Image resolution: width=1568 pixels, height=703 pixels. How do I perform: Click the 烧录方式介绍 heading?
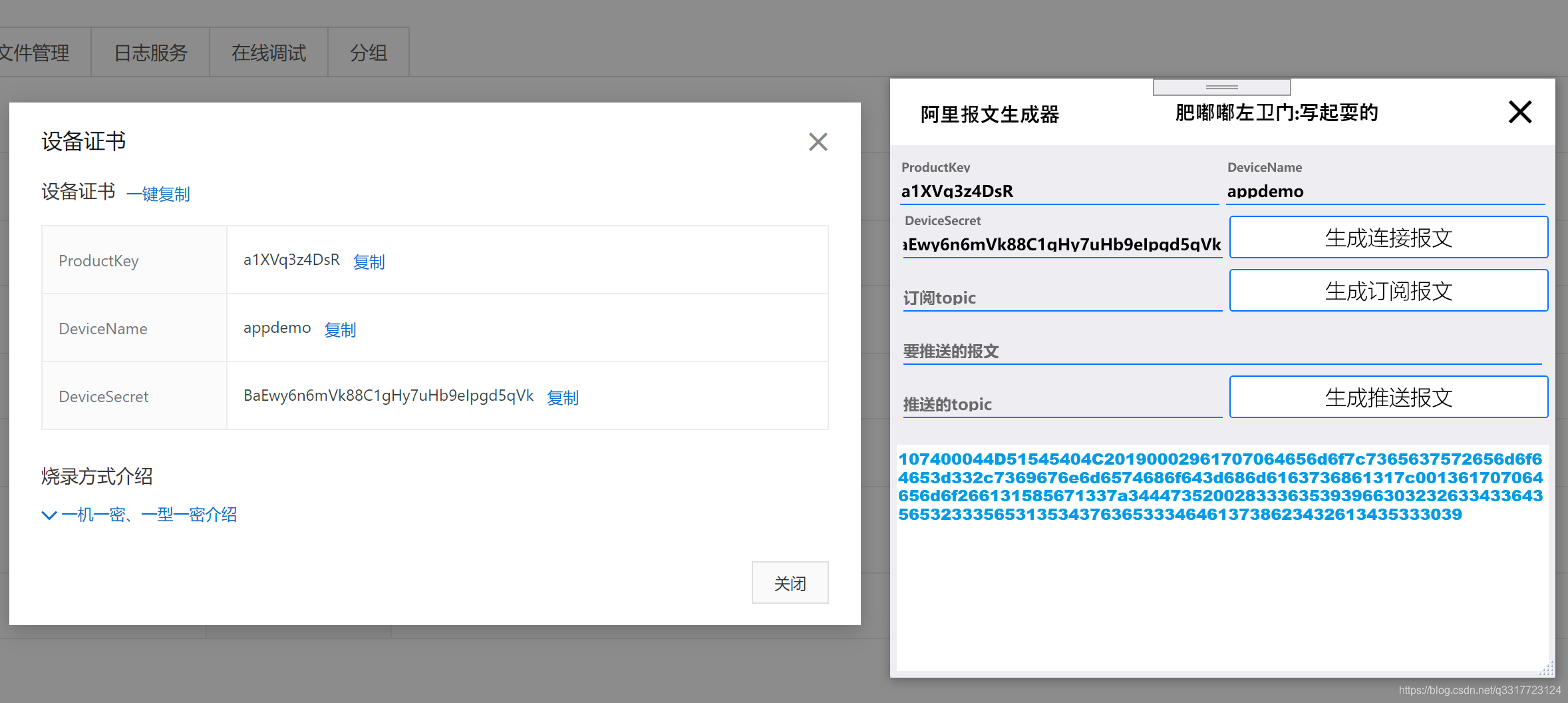tap(97, 476)
